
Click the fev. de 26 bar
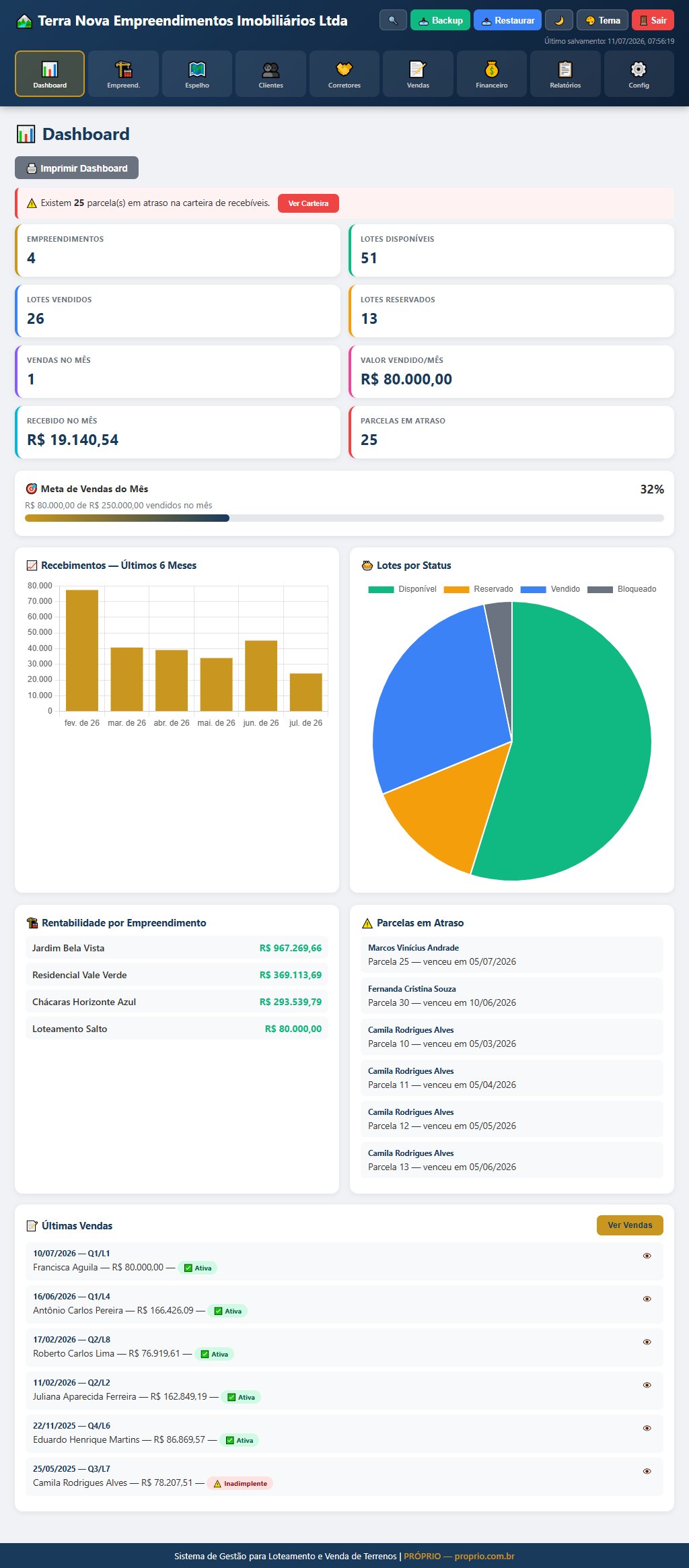pos(82,650)
